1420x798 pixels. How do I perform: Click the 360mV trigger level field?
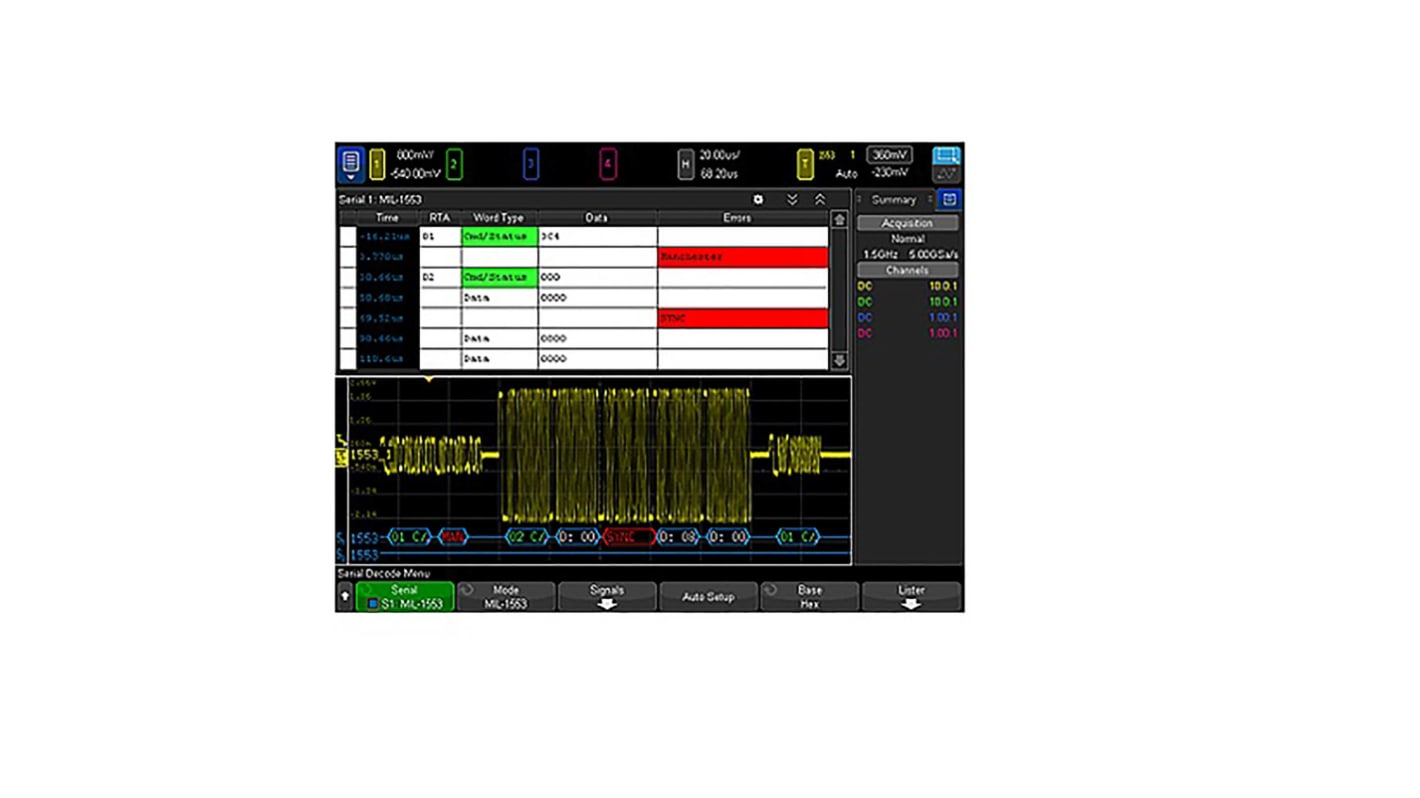889,155
